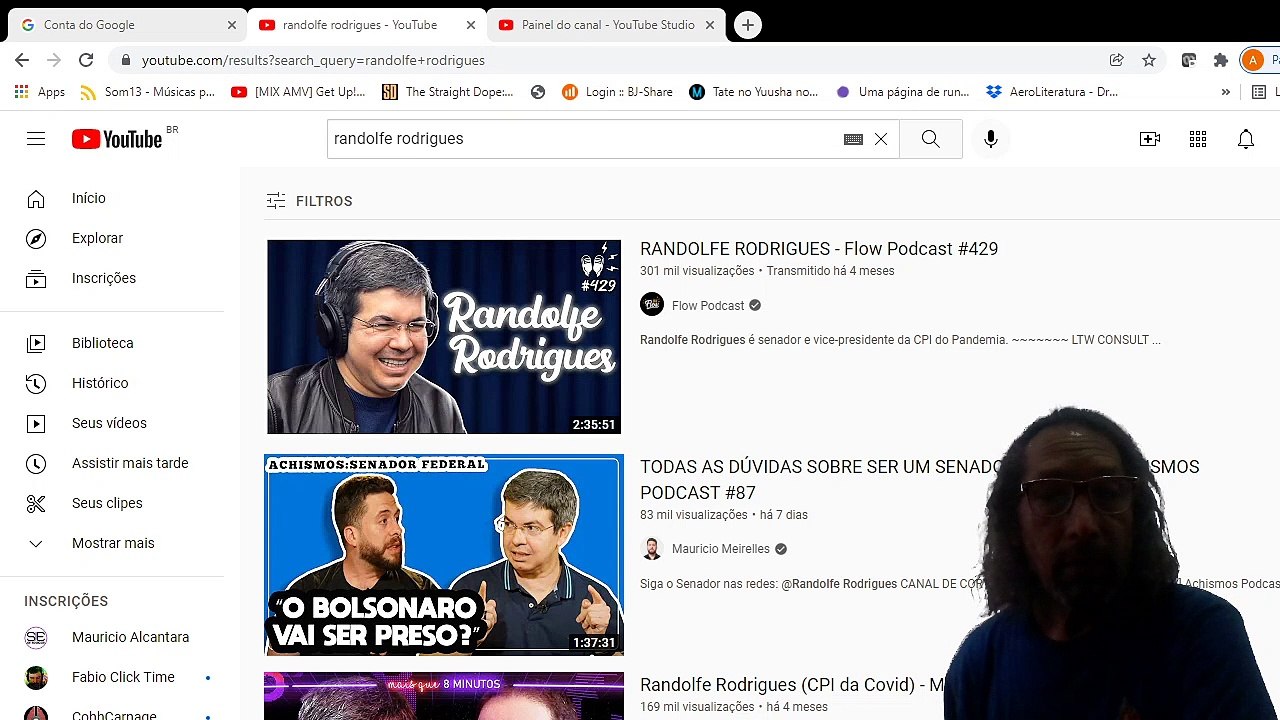
Task: Close the YouTube Studio tab
Action: [710, 25]
